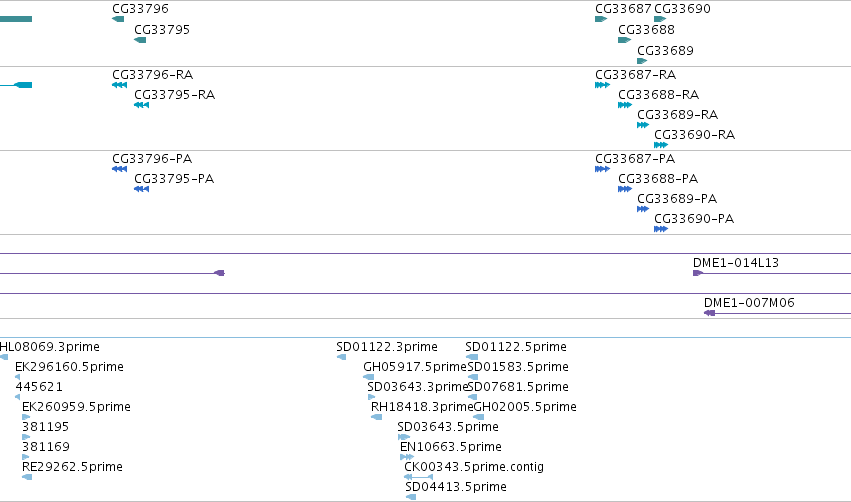The image size is (851, 502).
Task: Select the EK260959.5prime EST glyph
Action: click(x=26, y=417)
